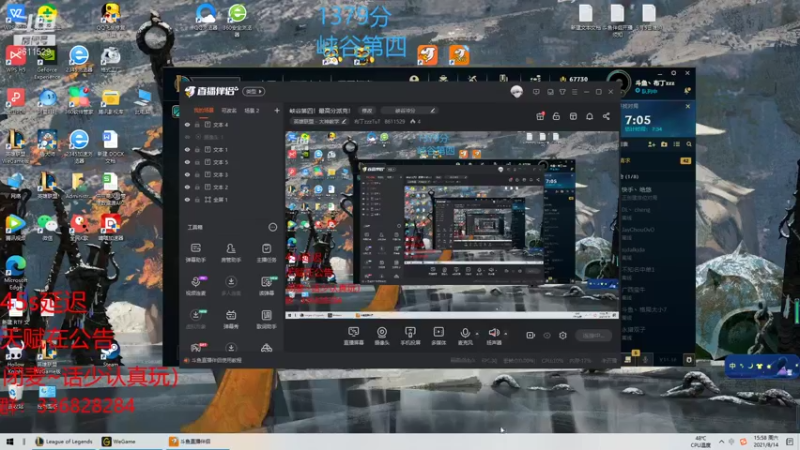The image size is (800, 450).
Task: Open the Microsoft Edge desktop shortcut
Action: (x=15, y=273)
